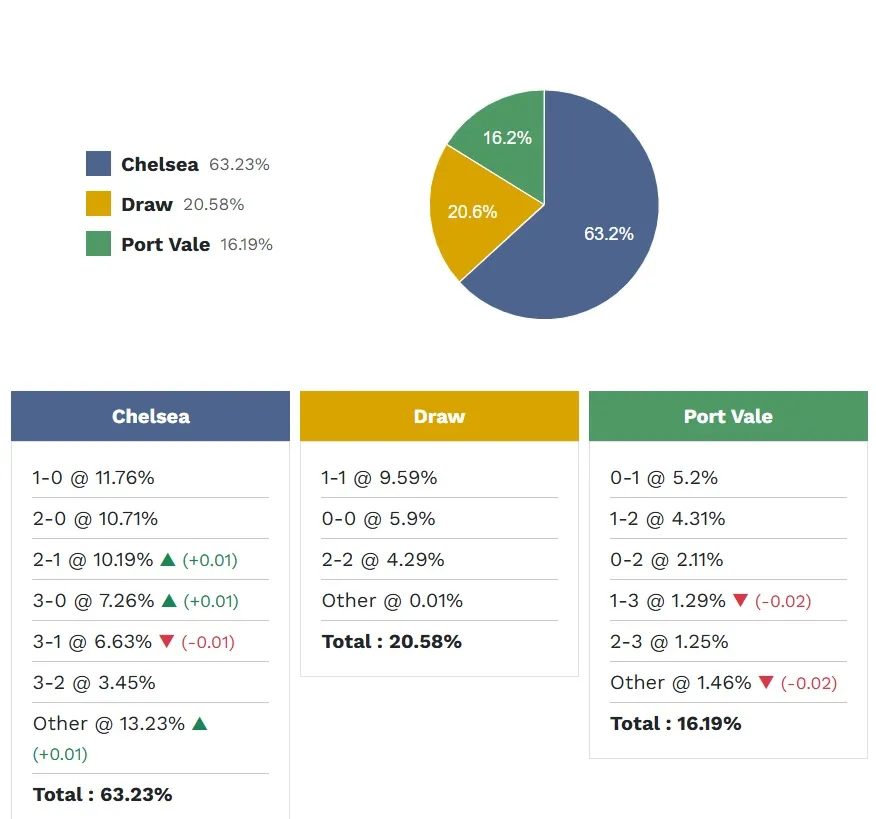
Task: Click the red down arrow beside 1-3
Action: (740, 601)
